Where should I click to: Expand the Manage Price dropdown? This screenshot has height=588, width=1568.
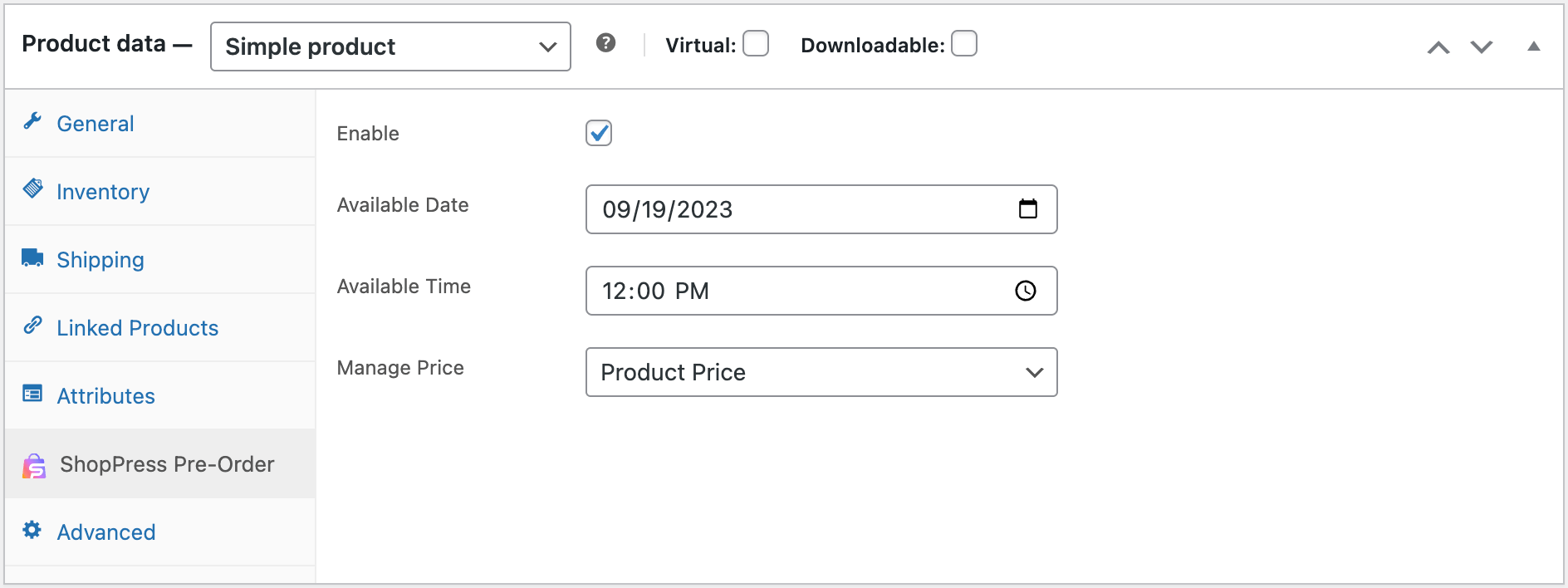coord(821,372)
